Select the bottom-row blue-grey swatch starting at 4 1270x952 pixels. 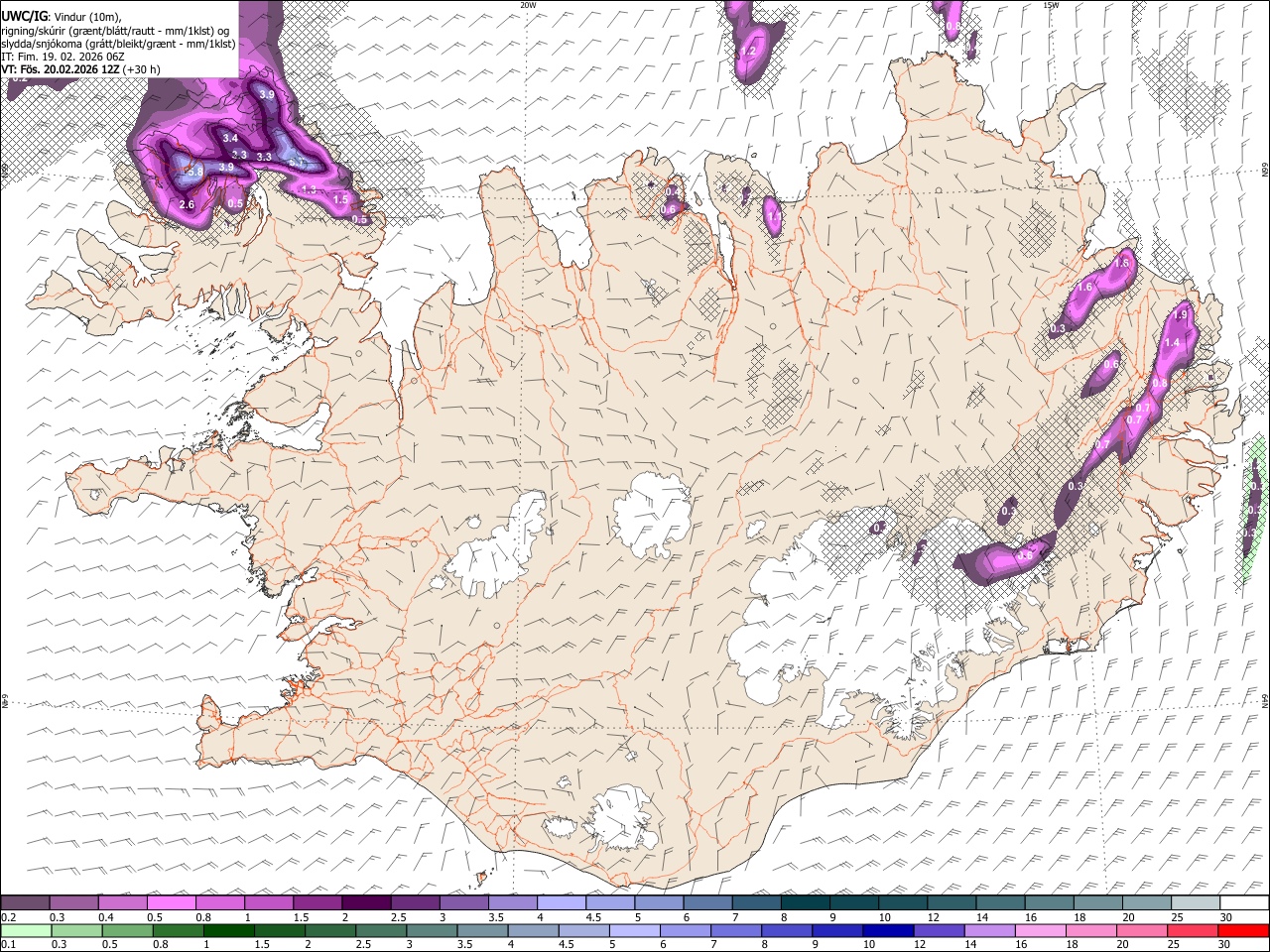coord(533,930)
